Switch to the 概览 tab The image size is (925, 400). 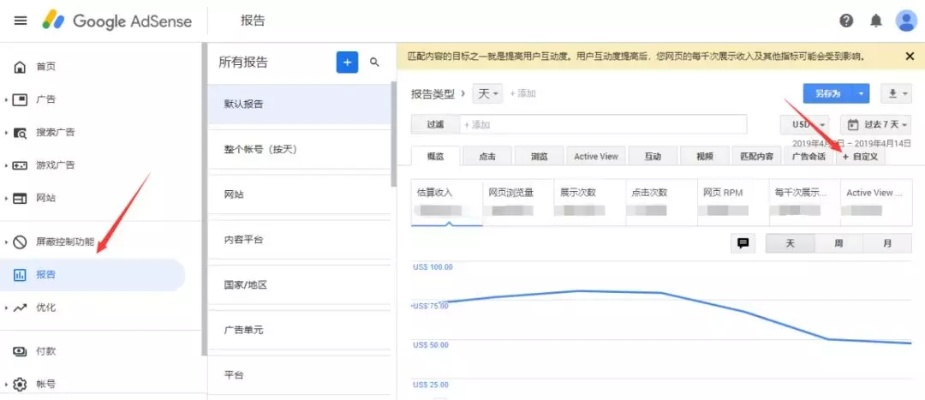coord(435,156)
